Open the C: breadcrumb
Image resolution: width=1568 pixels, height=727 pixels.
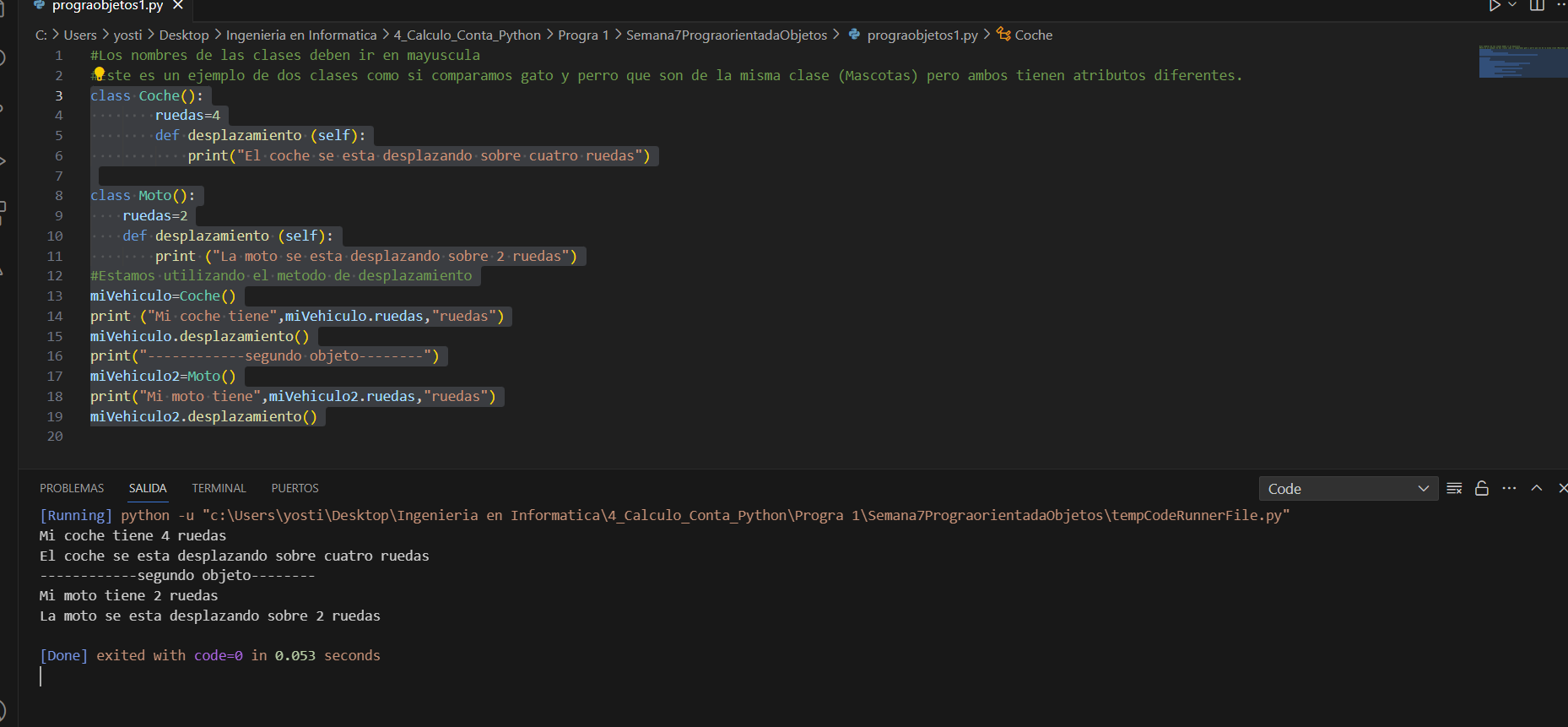pos(41,35)
